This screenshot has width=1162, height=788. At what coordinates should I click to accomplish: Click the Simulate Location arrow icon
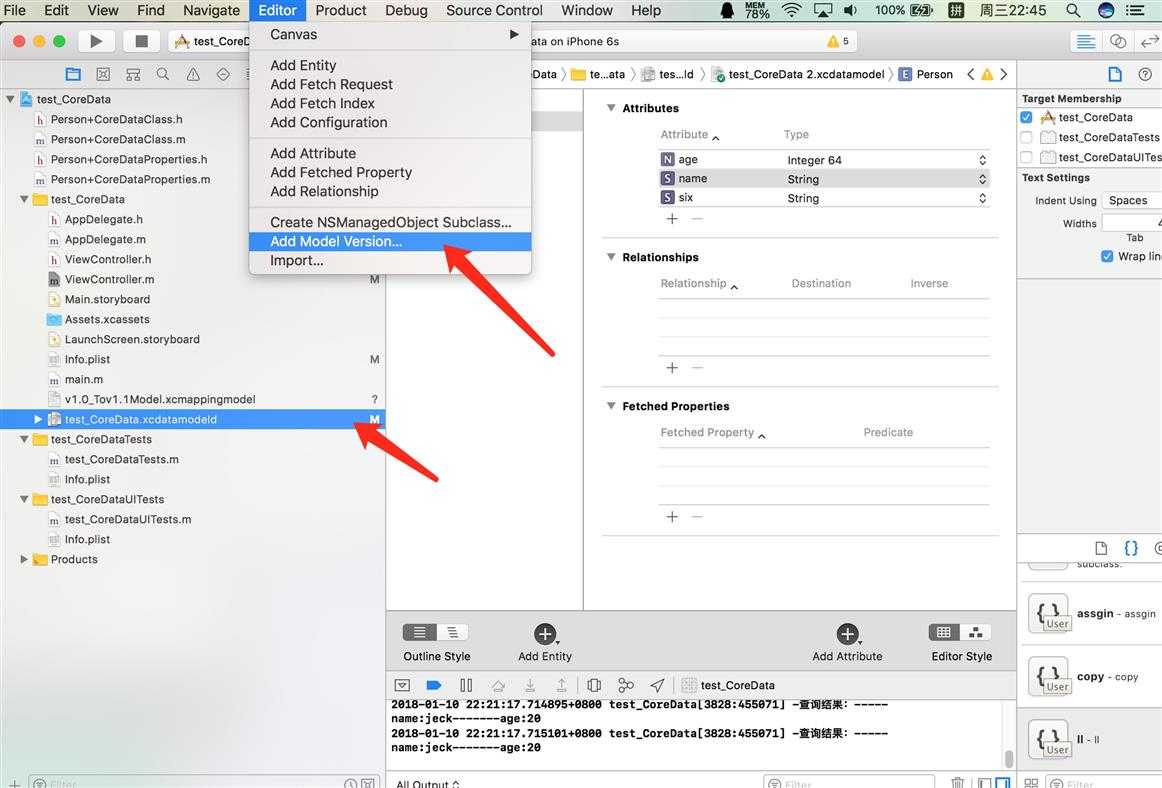click(x=657, y=685)
